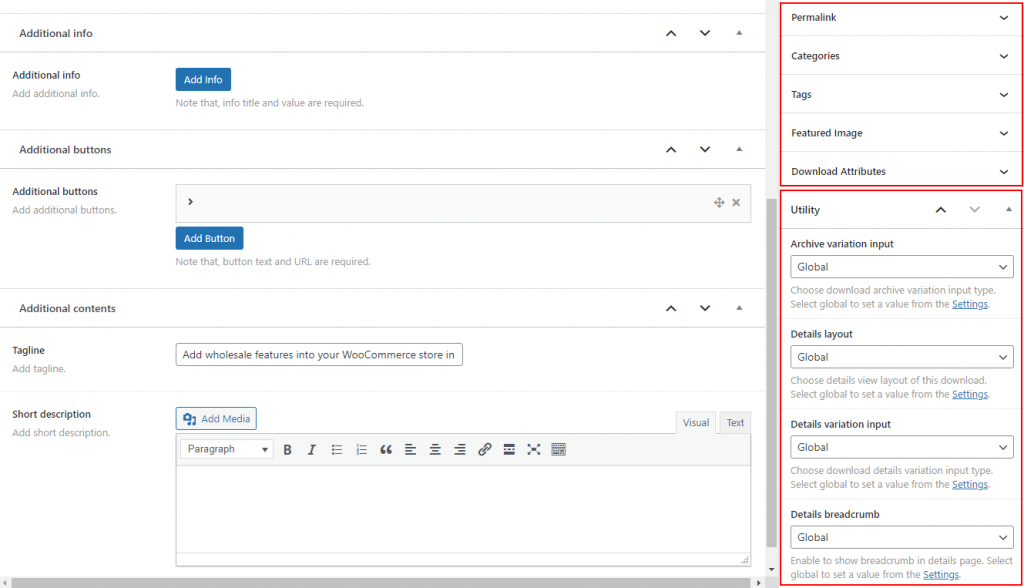
Task: Click inside the short description text area
Action: 463,509
